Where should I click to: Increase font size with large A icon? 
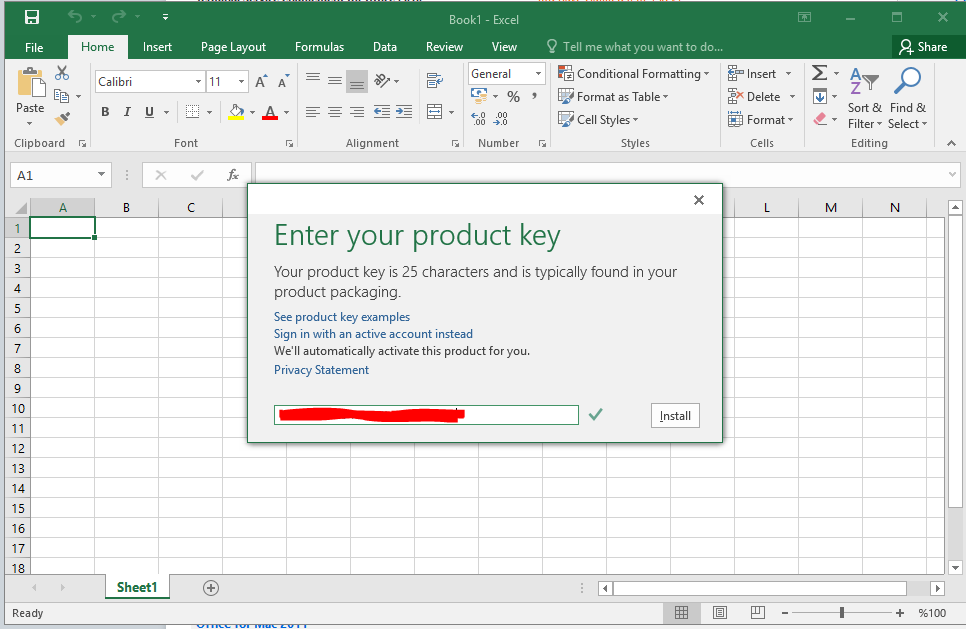[261, 81]
